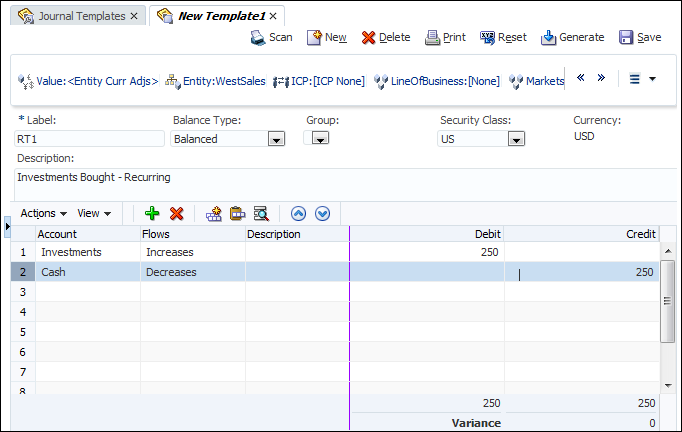Expand the left pane with the arrow handle

pos(7,226)
